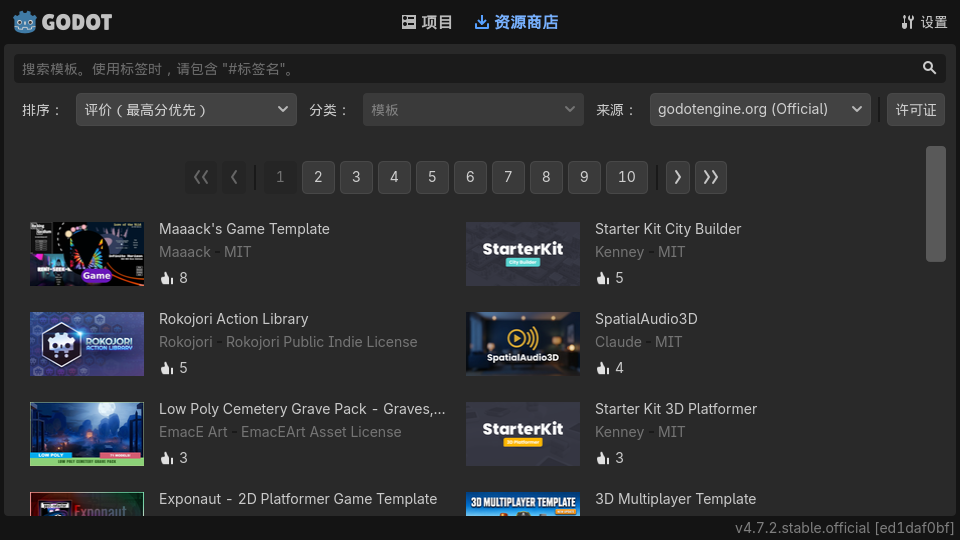Click the 许可证 license button
Viewport: 960px width, 540px height.
(x=916, y=110)
